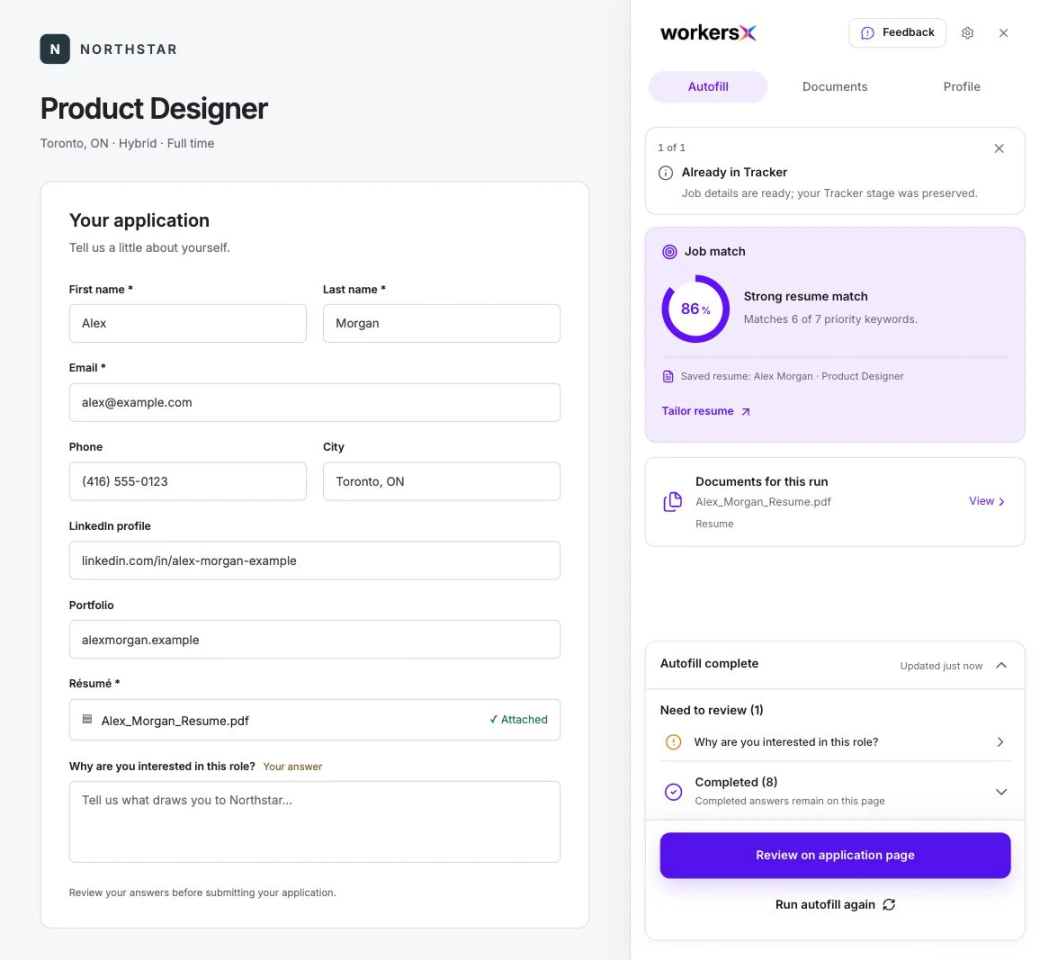Click the saved resume document icon

coord(668,377)
